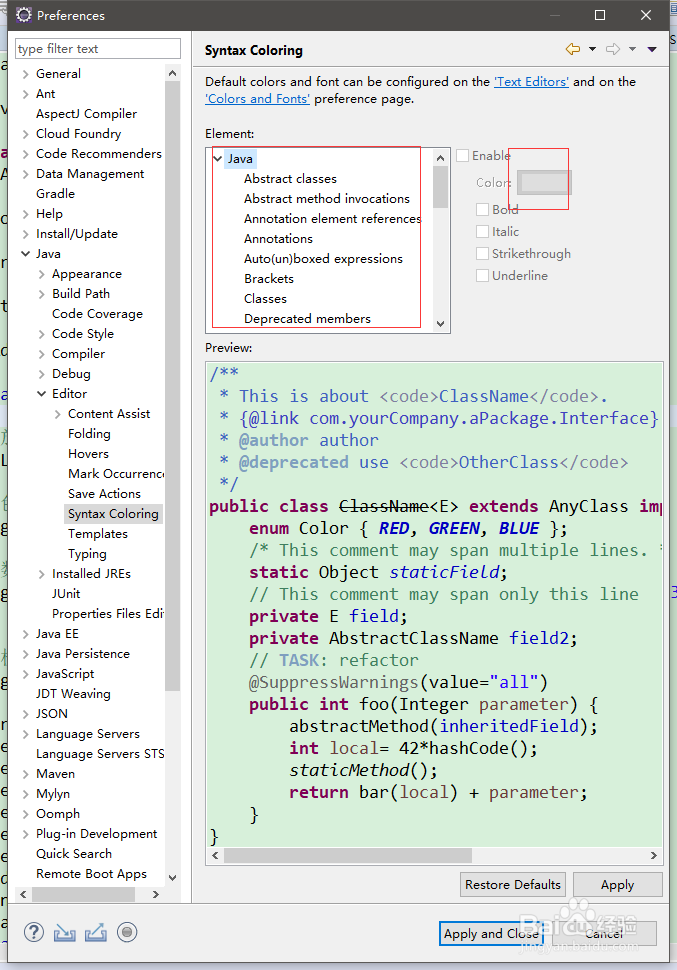Screen dimensions: 677x970
Task: Select the Abstract classes element
Action: click(290, 179)
